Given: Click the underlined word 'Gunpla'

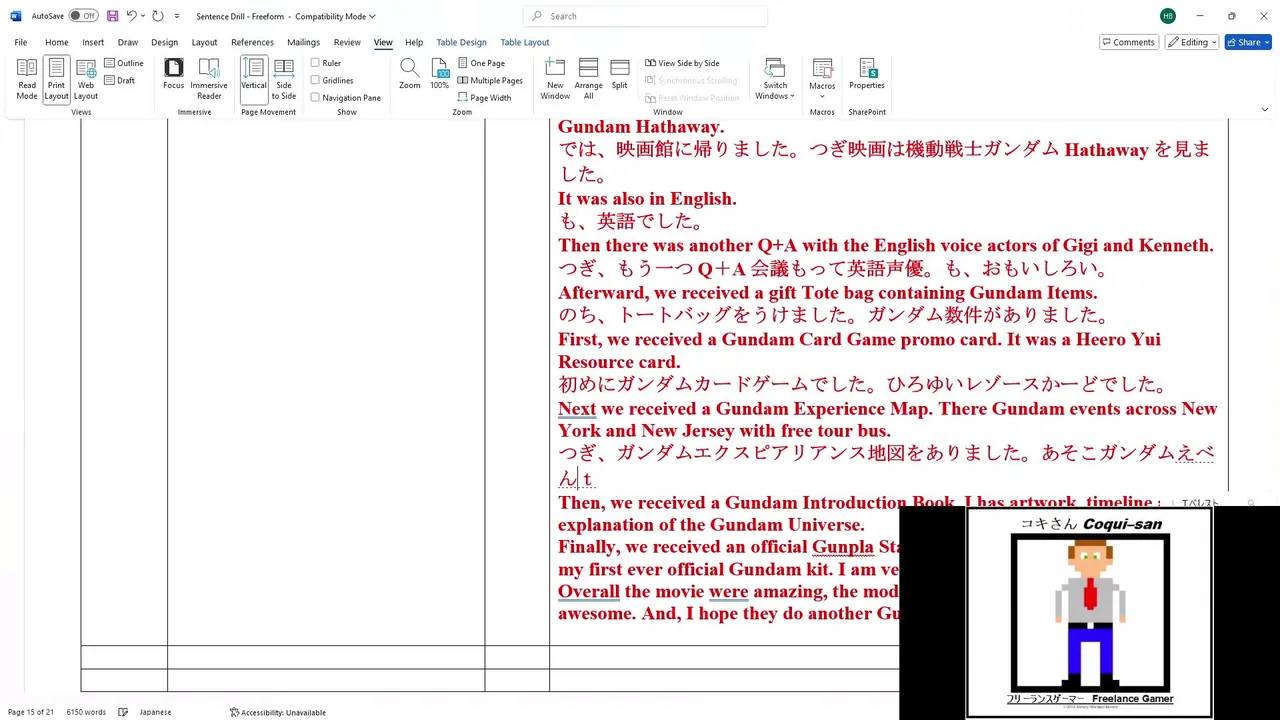Looking at the screenshot, I should [x=842, y=547].
